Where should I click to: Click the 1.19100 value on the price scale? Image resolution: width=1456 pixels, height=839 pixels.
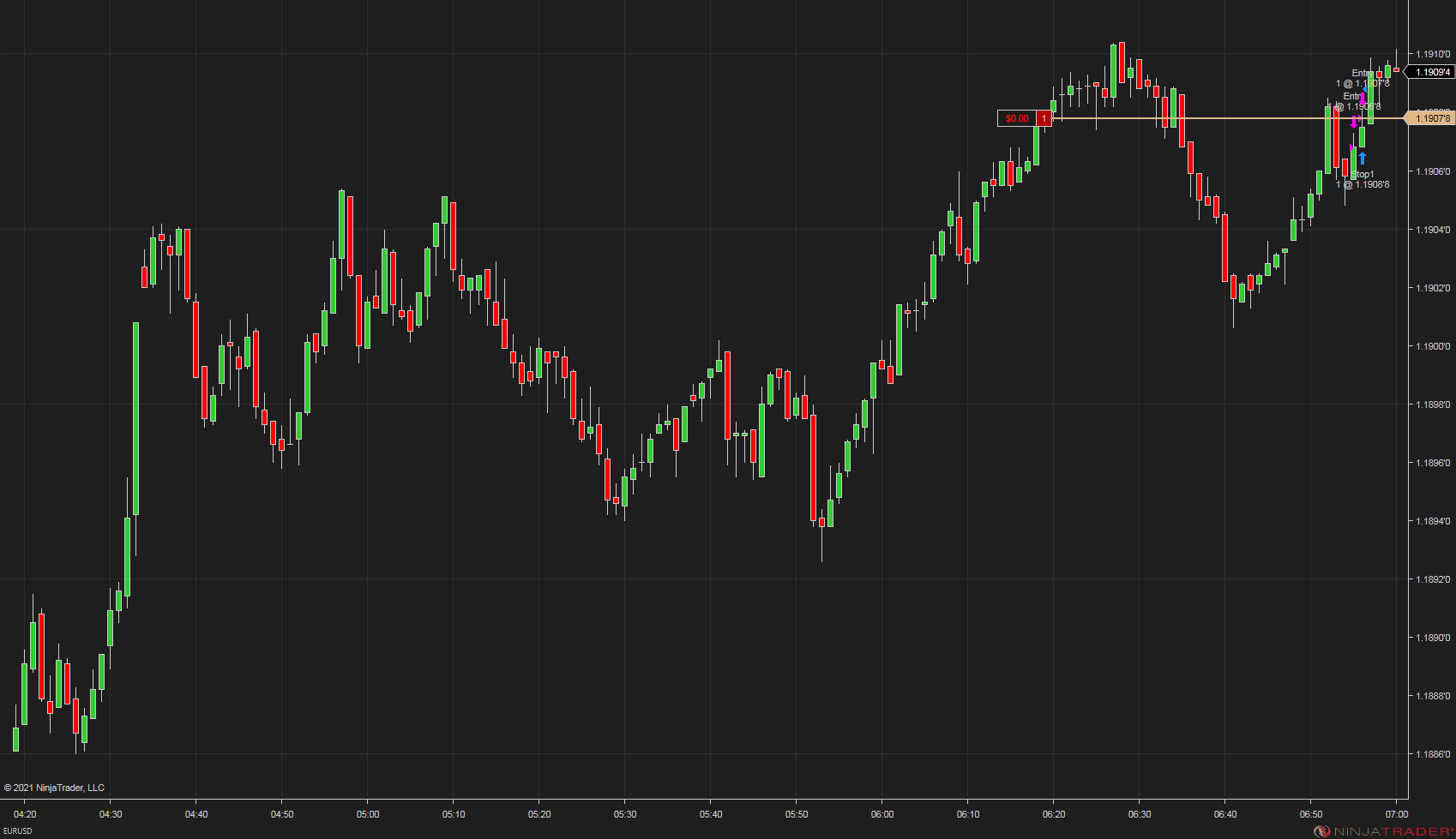1432,52
